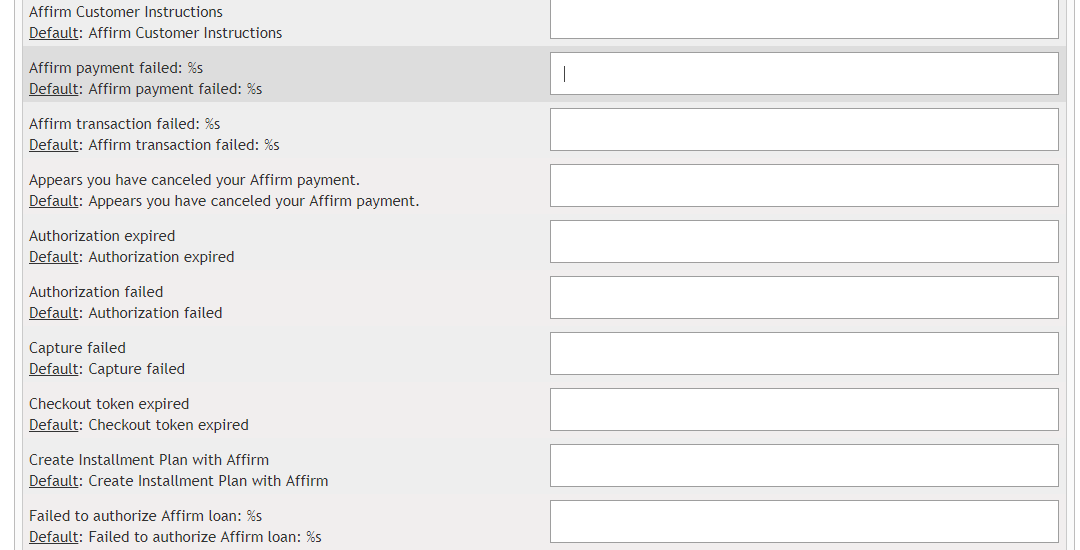Focus the Authorization failed translation field

tap(804, 298)
